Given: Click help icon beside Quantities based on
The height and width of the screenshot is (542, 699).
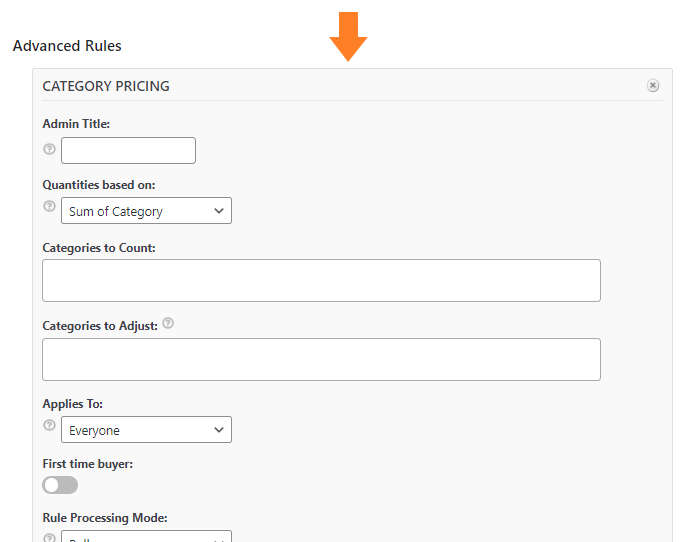Looking at the screenshot, I should coord(49,206).
